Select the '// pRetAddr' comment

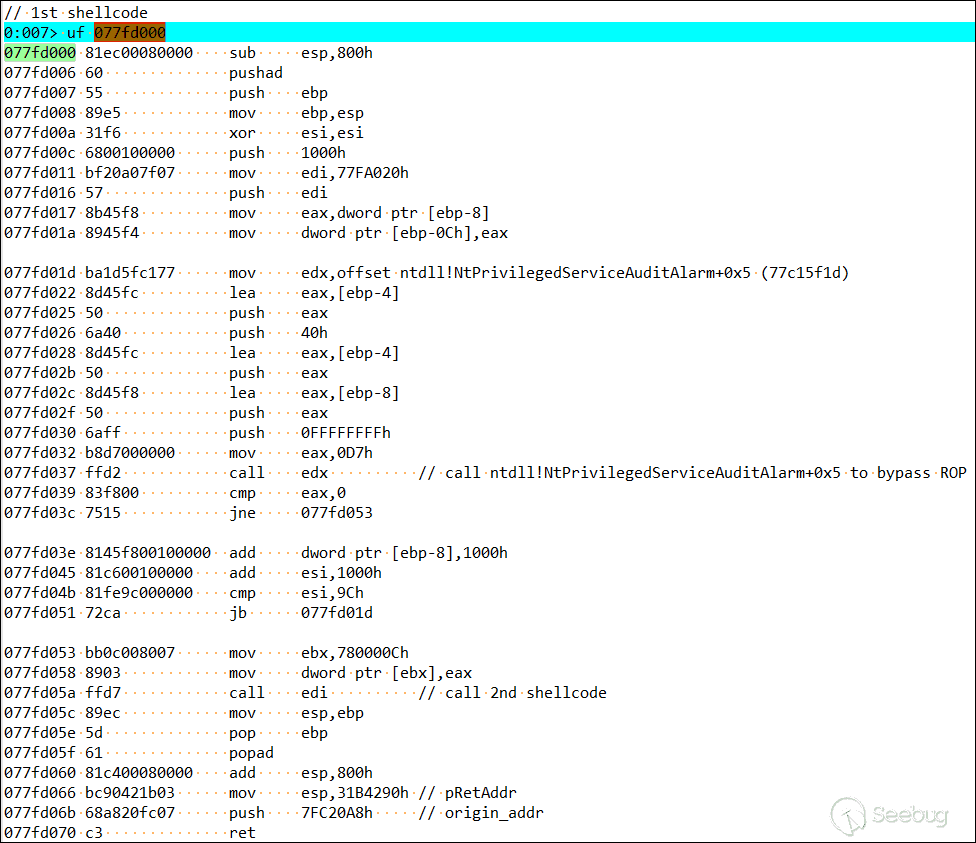click(467, 793)
